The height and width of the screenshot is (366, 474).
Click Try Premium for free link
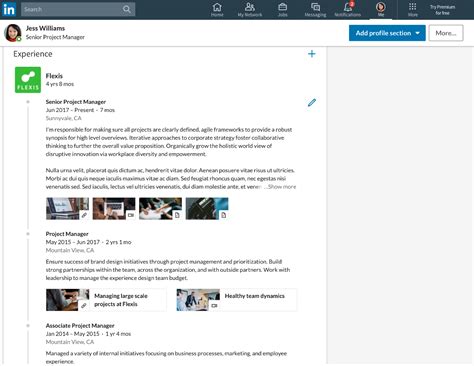coord(442,10)
